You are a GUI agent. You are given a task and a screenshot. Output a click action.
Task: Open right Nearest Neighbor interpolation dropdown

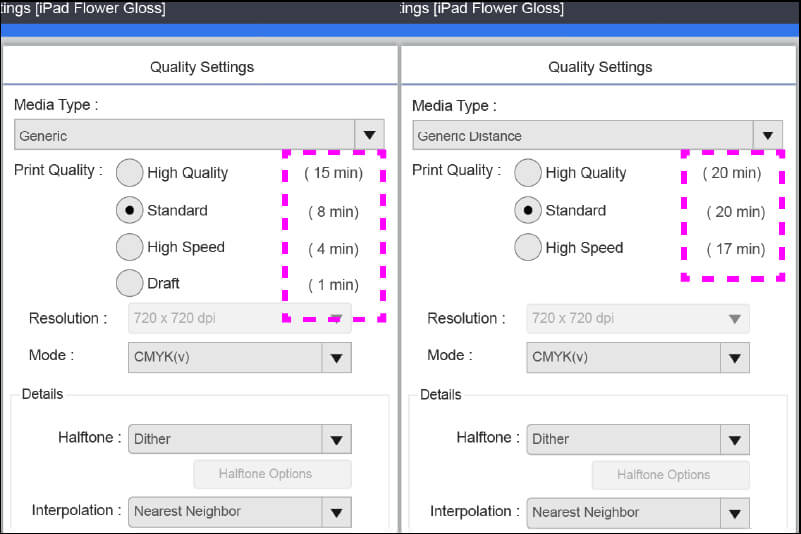click(734, 512)
